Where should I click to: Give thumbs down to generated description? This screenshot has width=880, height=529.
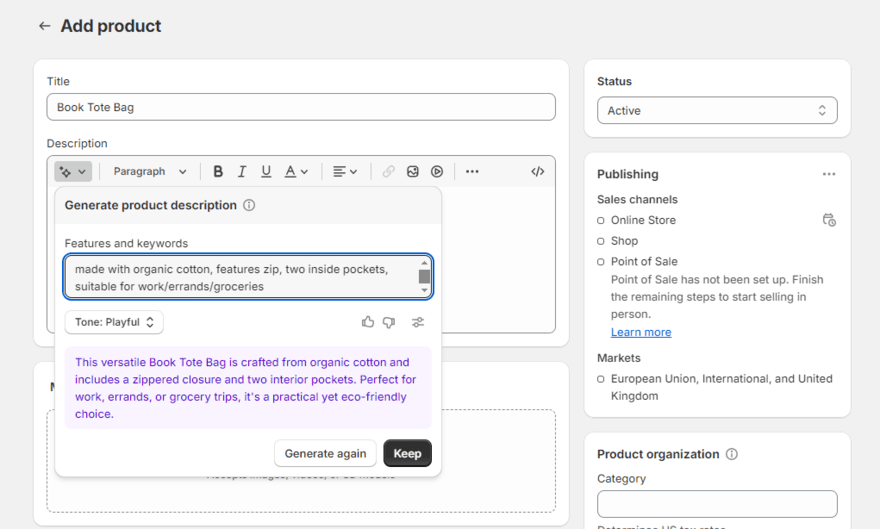(389, 322)
